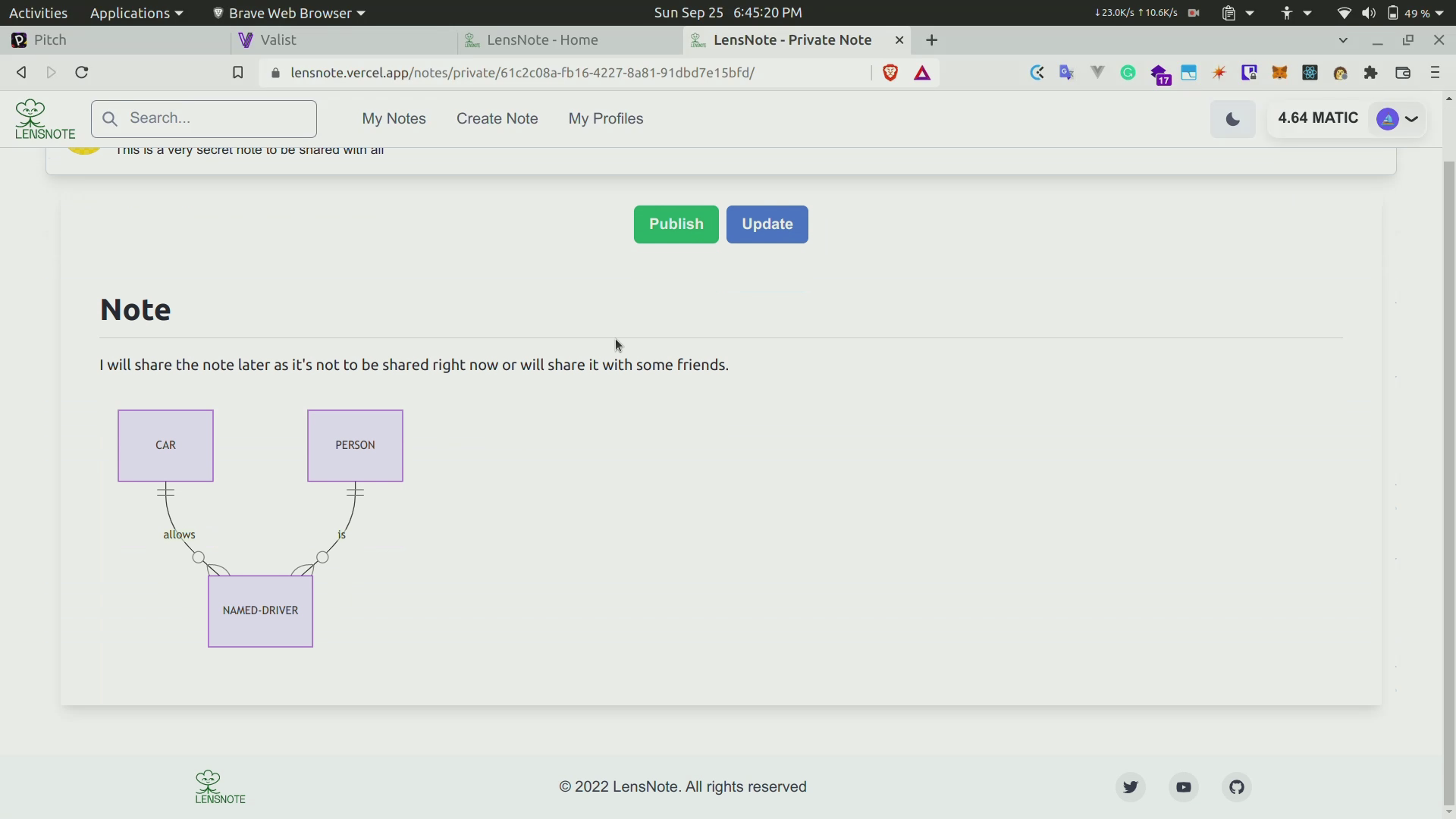
Task: Open Brave Rewards triangle icon
Action: click(922, 73)
